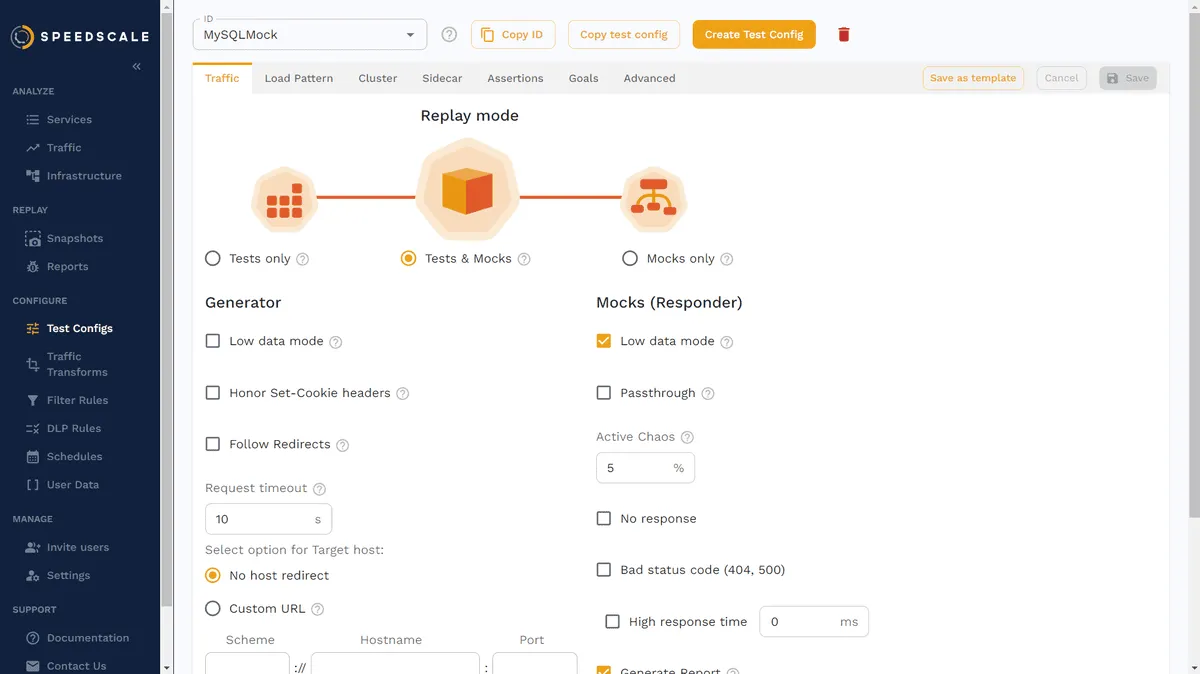The height and width of the screenshot is (674, 1200).
Task: Check the Passthrough option
Action: pos(604,393)
